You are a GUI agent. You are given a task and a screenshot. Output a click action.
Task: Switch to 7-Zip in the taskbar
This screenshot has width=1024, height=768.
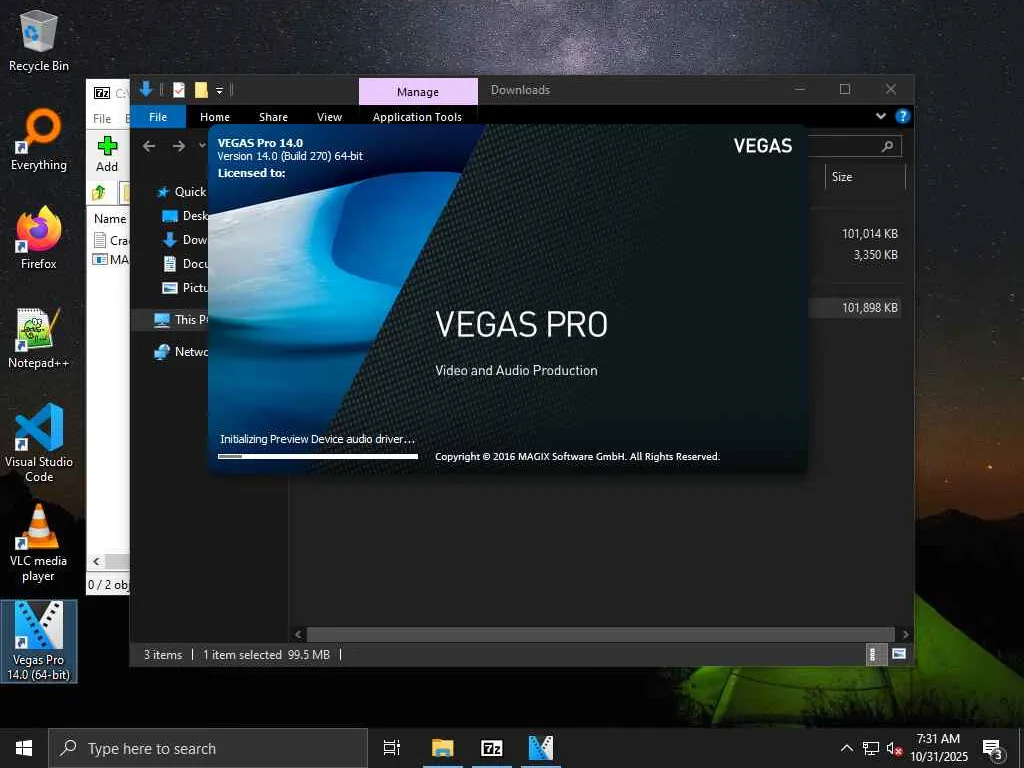coord(492,748)
